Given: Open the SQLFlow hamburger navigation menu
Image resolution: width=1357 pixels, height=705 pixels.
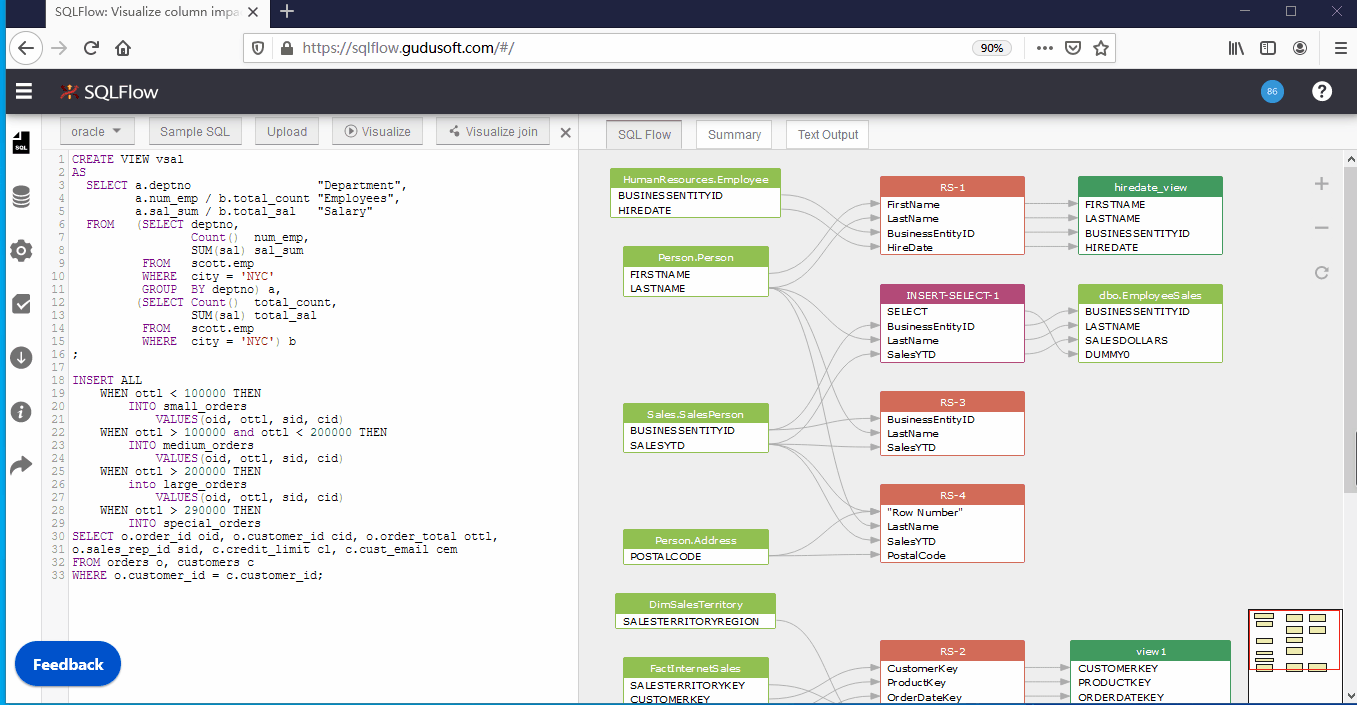Looking at the screenshot, I should (x=23, y=91).
